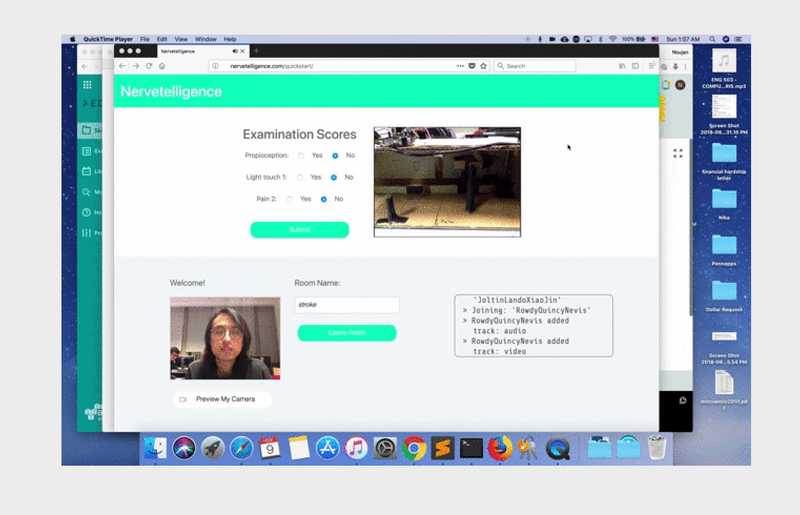Open the ENG 503 mp3 desktop file

[x=724, y=68]
